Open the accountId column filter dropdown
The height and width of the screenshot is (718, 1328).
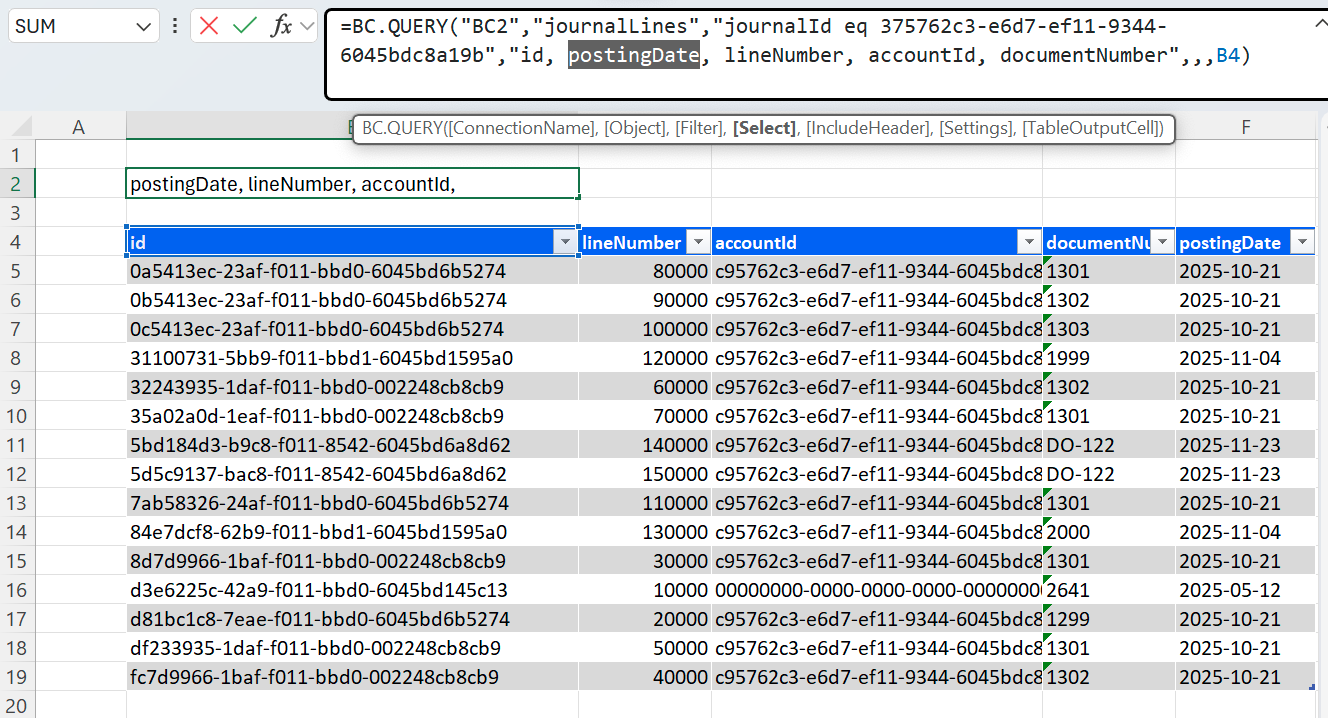pos(1028,243)
